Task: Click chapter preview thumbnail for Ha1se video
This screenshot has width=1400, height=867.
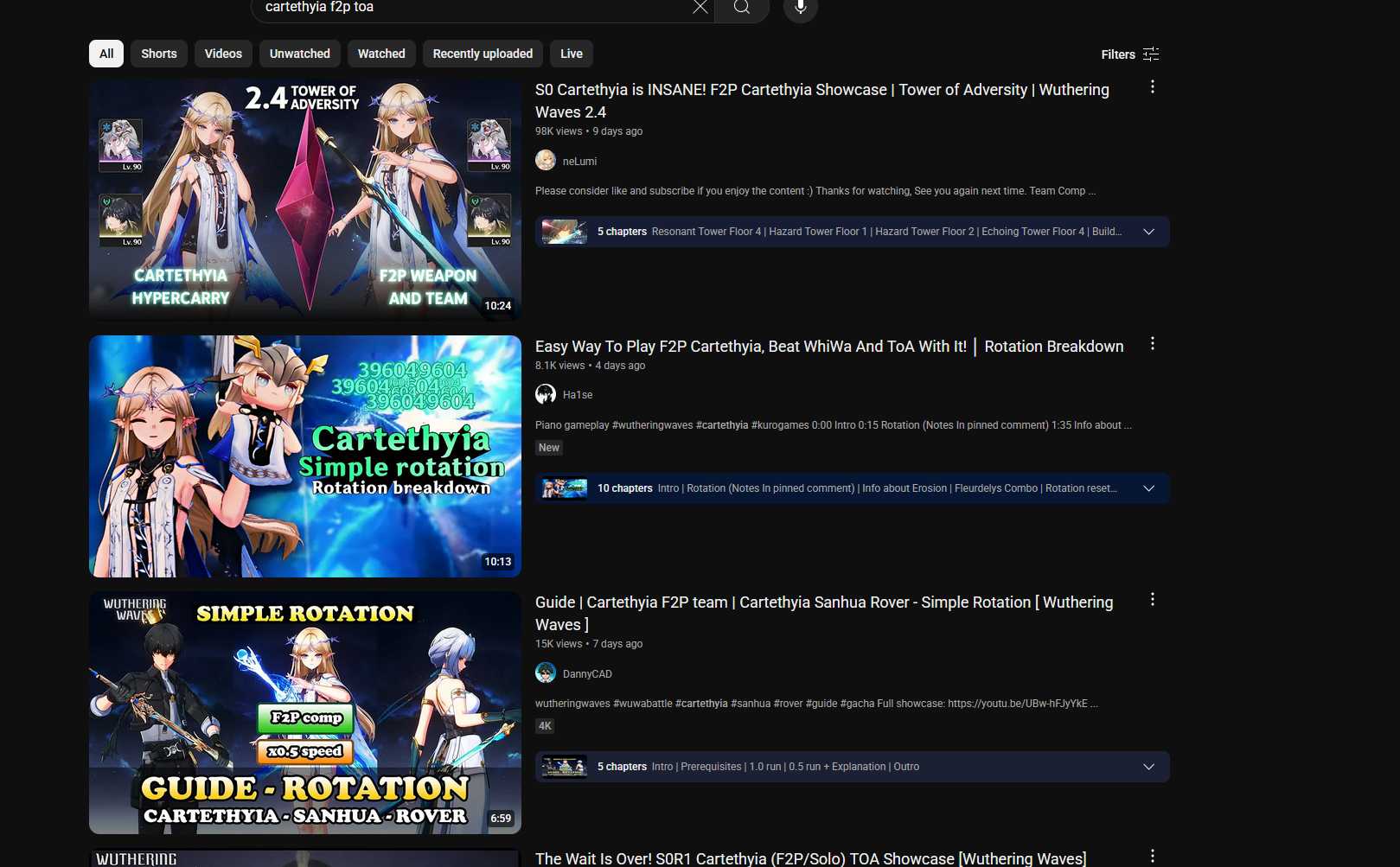Action: (x=565, y=488)
